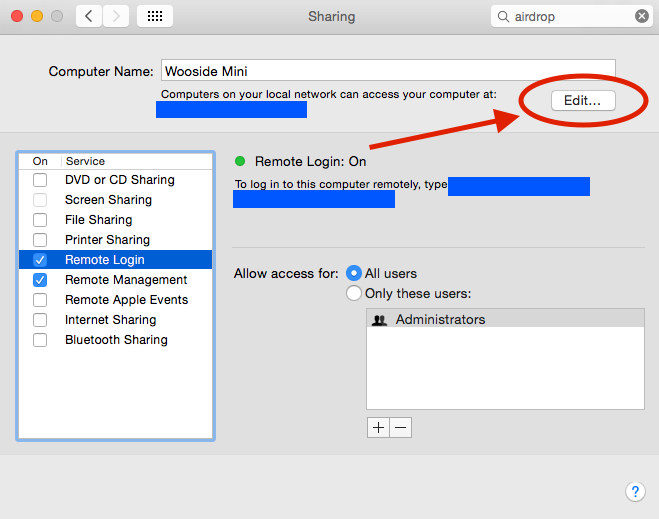
Task: Select Remote Login service row
Action: click(x=116, y=260)
